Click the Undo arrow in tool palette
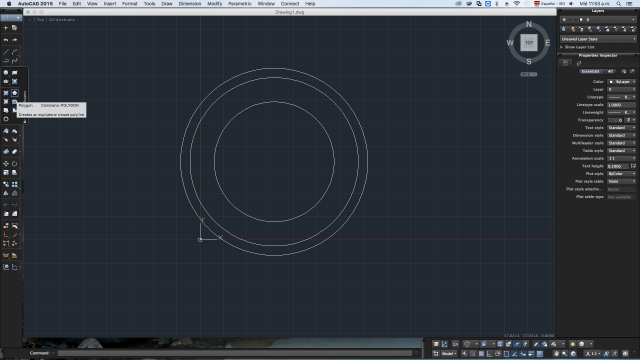The width and height of the screenshot is (640, 360). pos(6,40)
